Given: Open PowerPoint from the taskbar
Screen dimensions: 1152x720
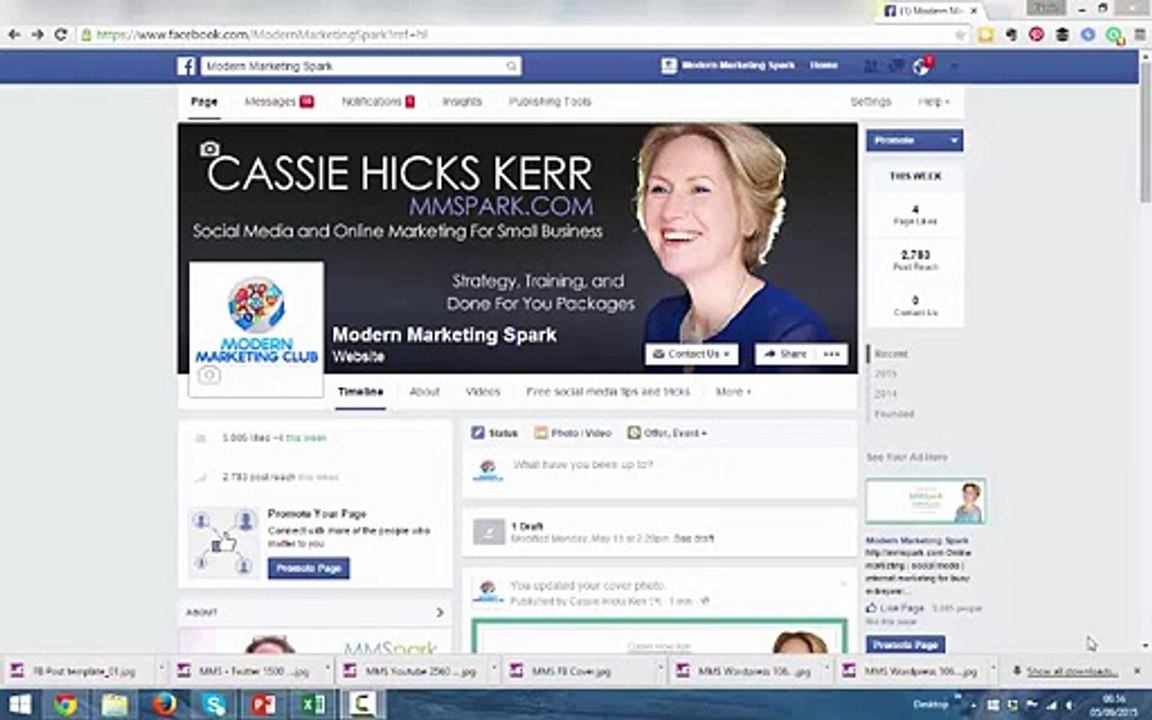Looking at the screenshot, I should pos(263,705).
